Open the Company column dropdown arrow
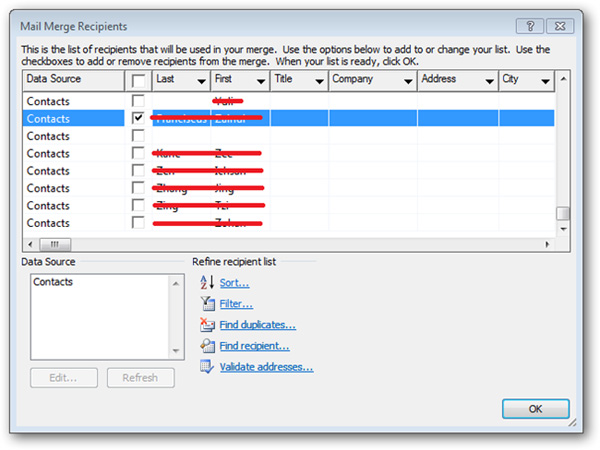The width and height of the screenshot is (600, 450). pos(408,81)
